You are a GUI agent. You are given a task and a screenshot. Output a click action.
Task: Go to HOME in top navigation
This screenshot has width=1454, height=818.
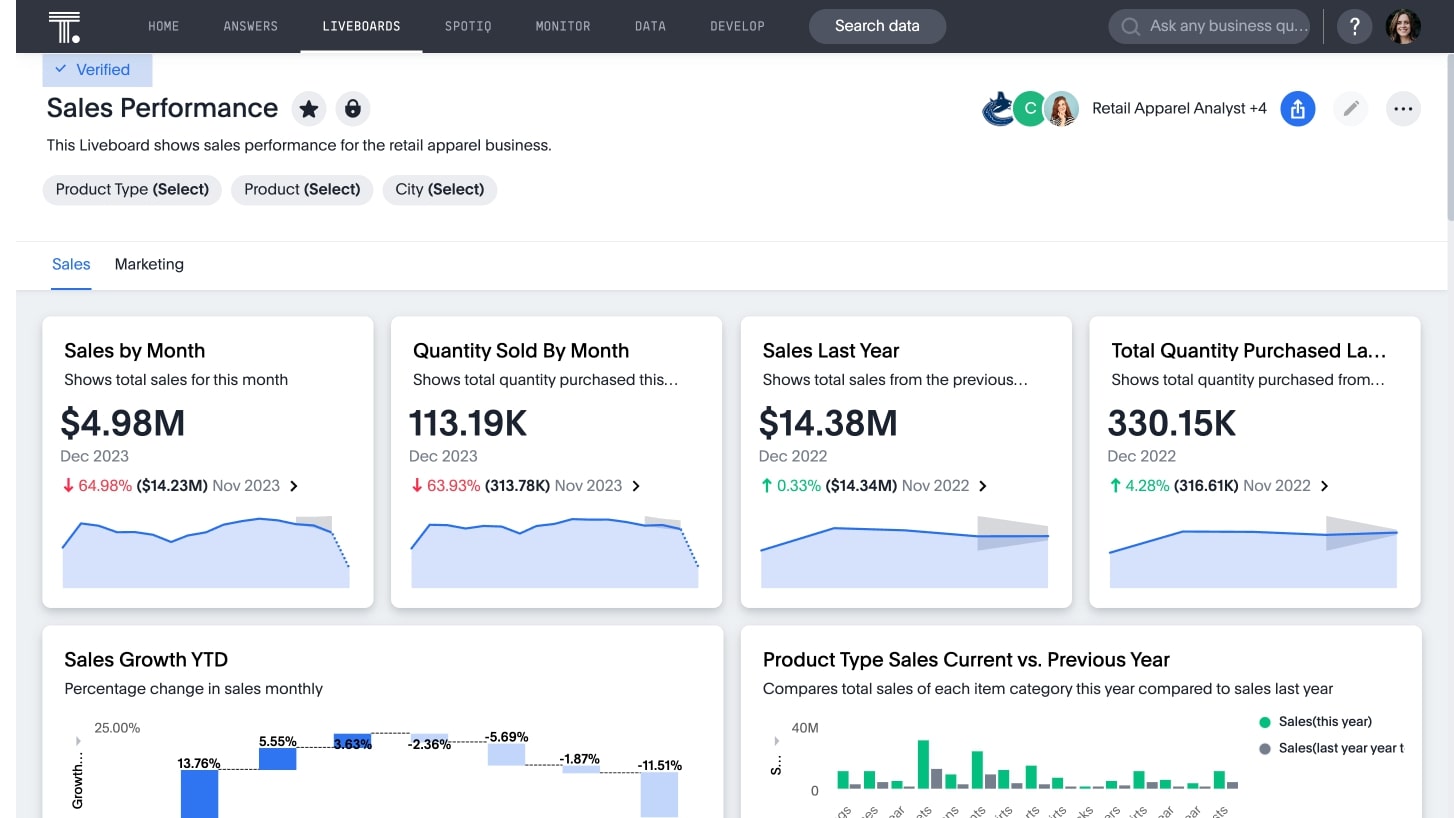pos(164,26)
